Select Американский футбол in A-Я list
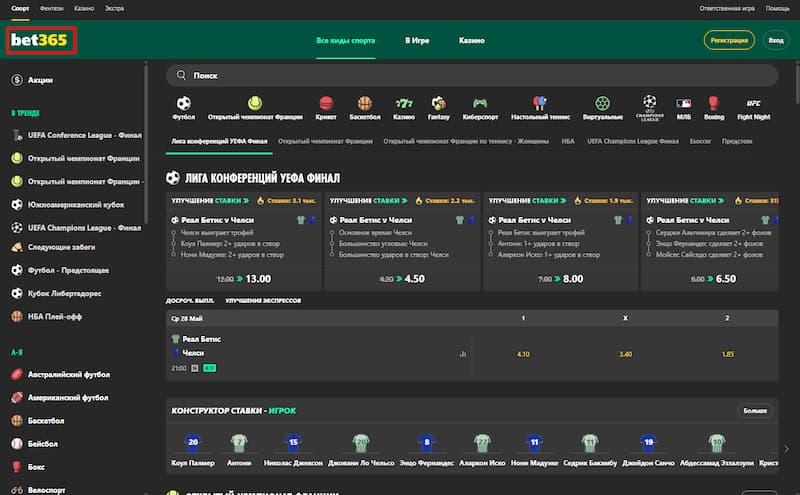Viewport: 800px width, 495px height. pyautogui.click(x=60, y=398)
